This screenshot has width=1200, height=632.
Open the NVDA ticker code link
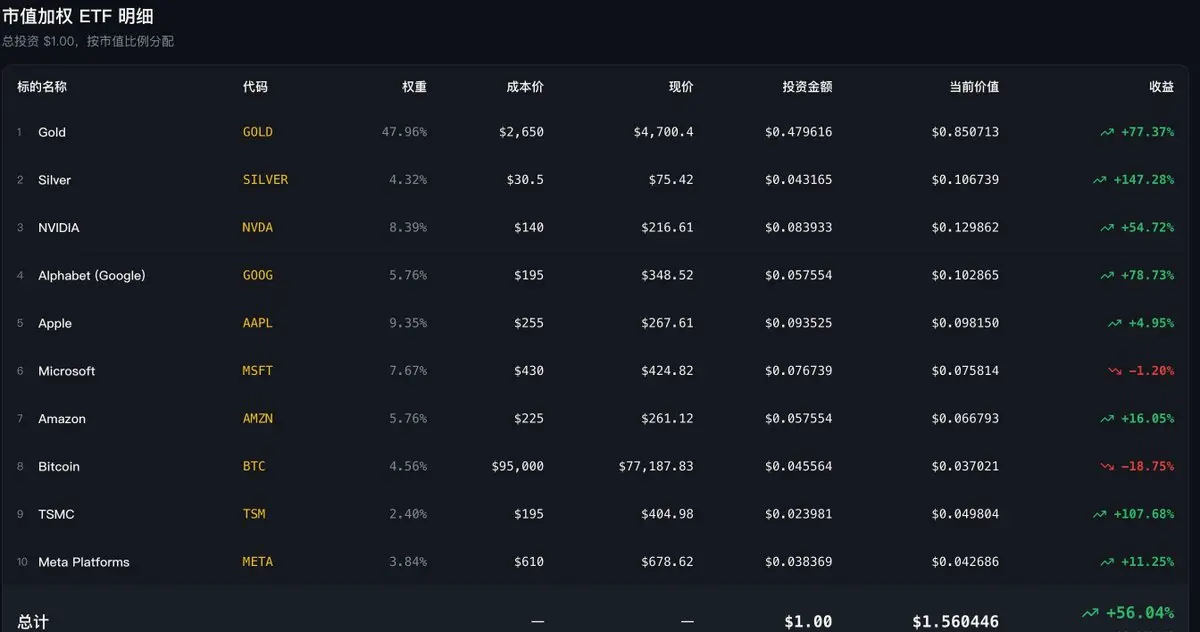point(257,228)
